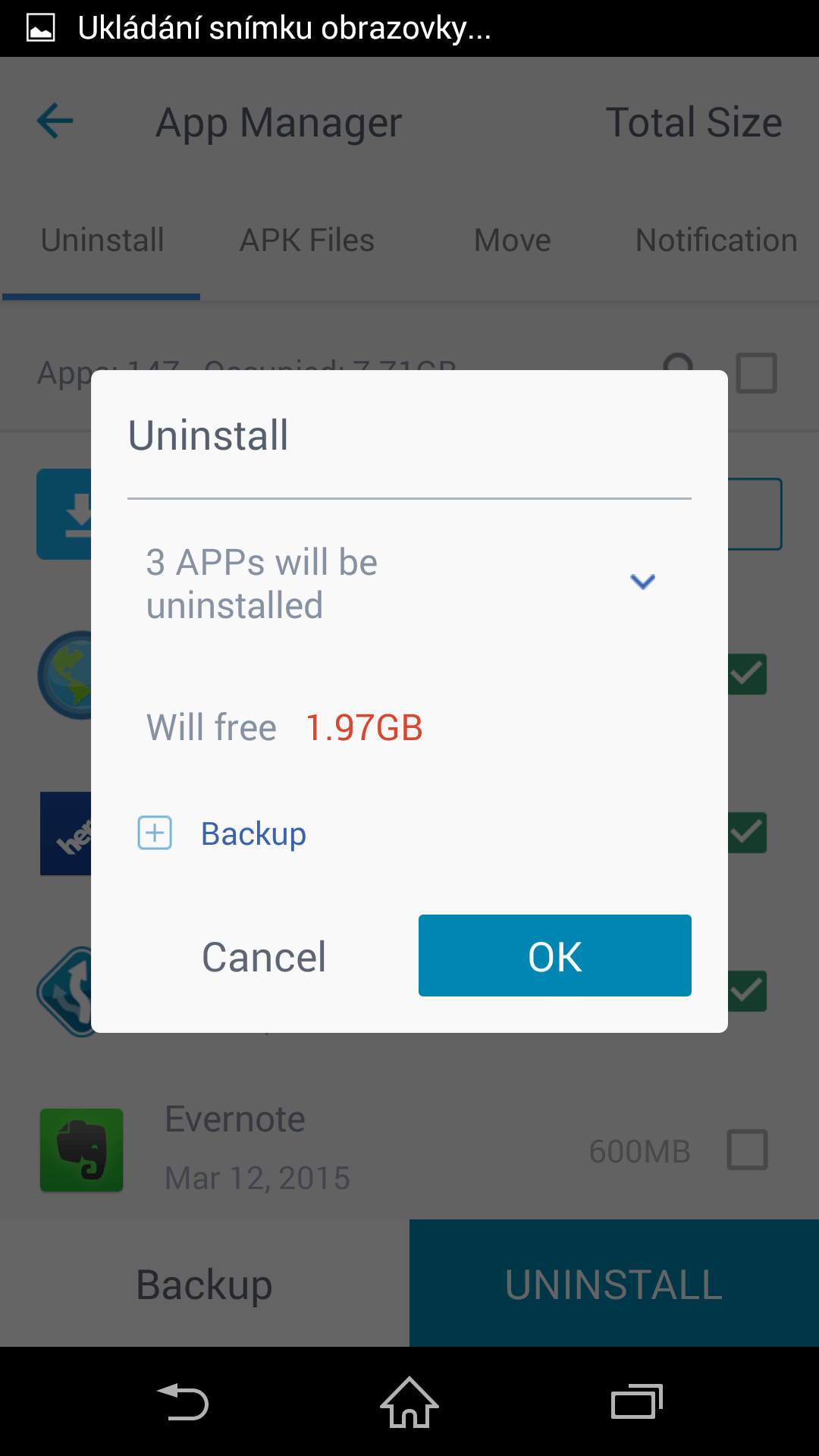
Task: Click the blue Backup link label
Action: [x=254, y=834]
